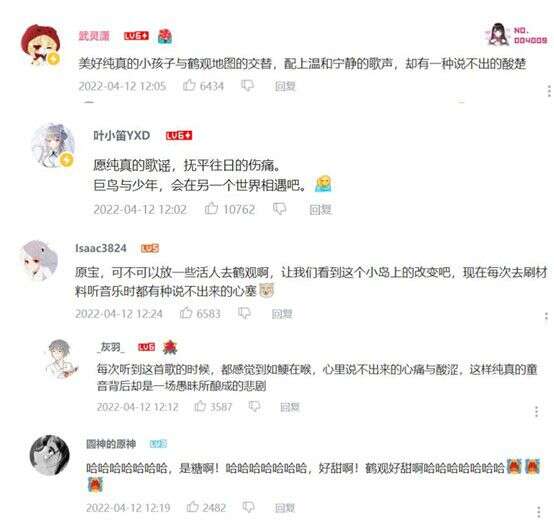This screenshot has width=554, height=525.
Task: Dislike _灰羽_'s comment
Action: (254, 407)
